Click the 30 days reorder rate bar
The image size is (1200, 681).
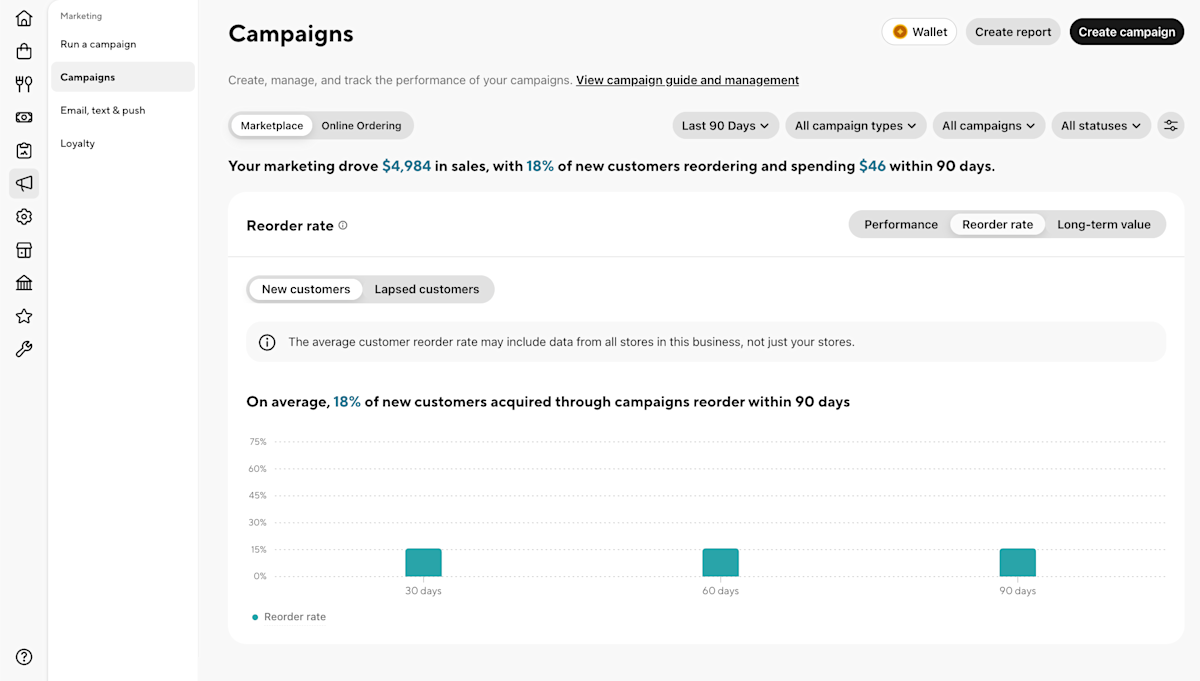[423, 563]
